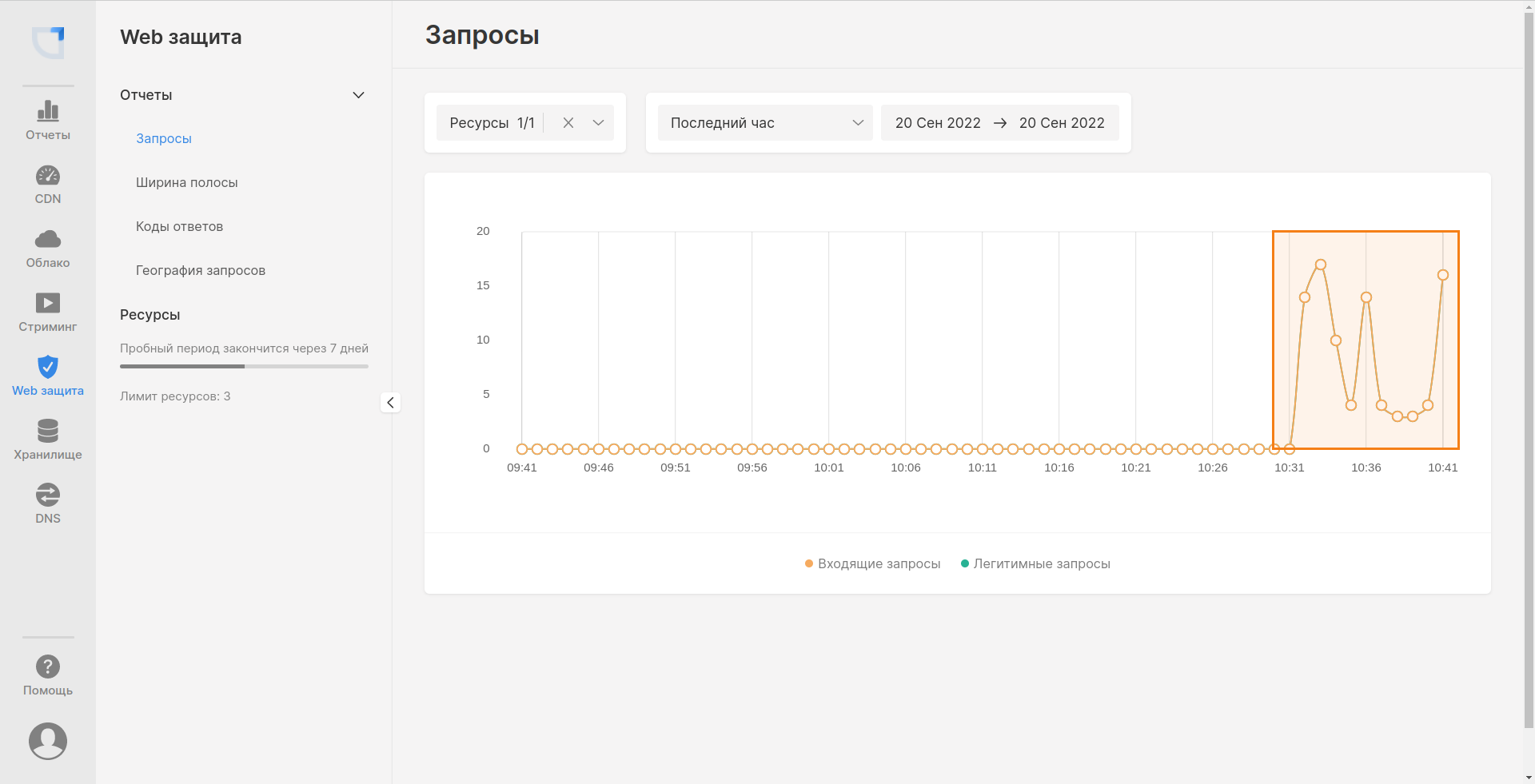Open the Последний час period dropdown
Image resolution: width=1535 pixels, height=784 pixels.
click(x=765, y=123)
